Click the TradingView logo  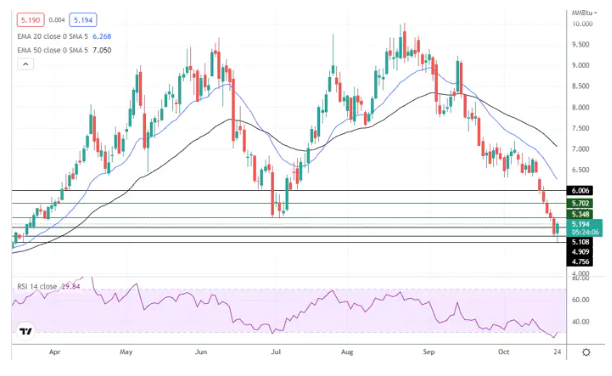(x=26, y=331)
